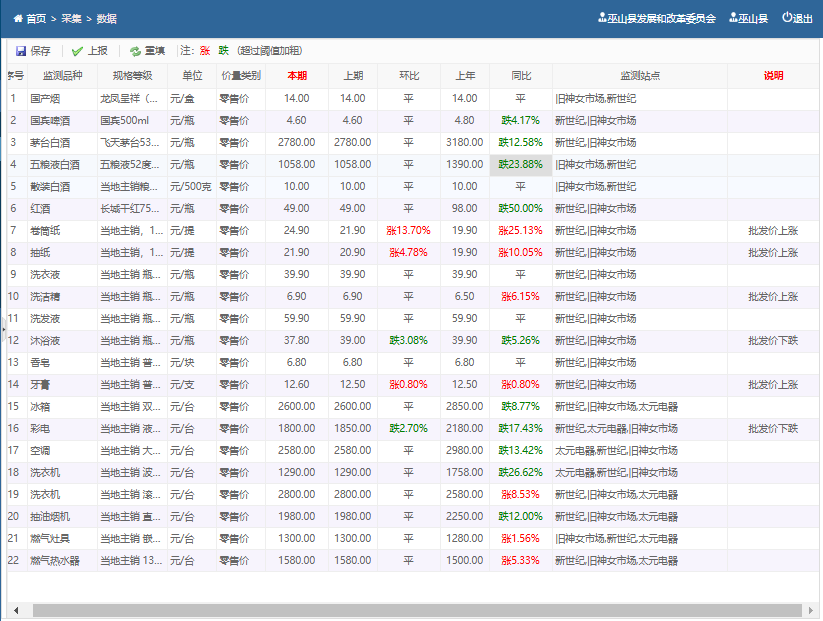Click the green checkmark submit icon
This screenshot has width=823, height=621.
(77, 51)
